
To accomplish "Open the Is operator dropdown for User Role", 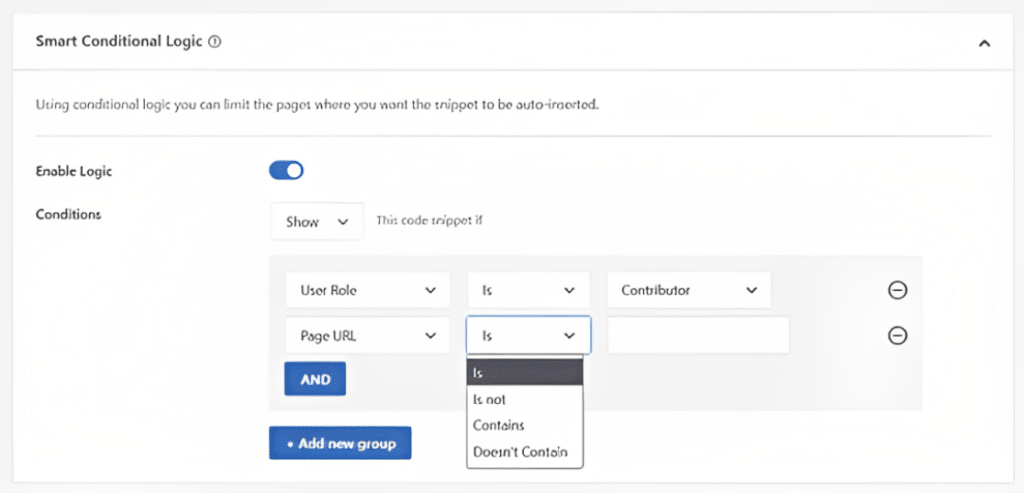I will coord(528,290).
